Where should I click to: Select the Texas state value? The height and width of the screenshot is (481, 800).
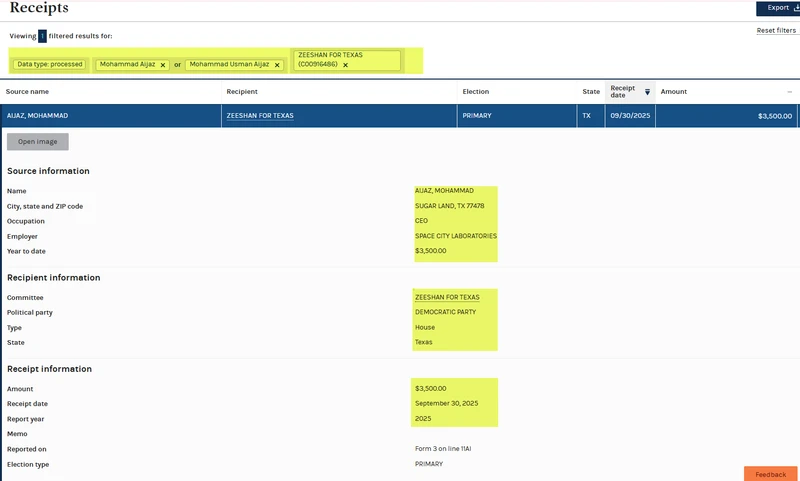tap(423, 342)
